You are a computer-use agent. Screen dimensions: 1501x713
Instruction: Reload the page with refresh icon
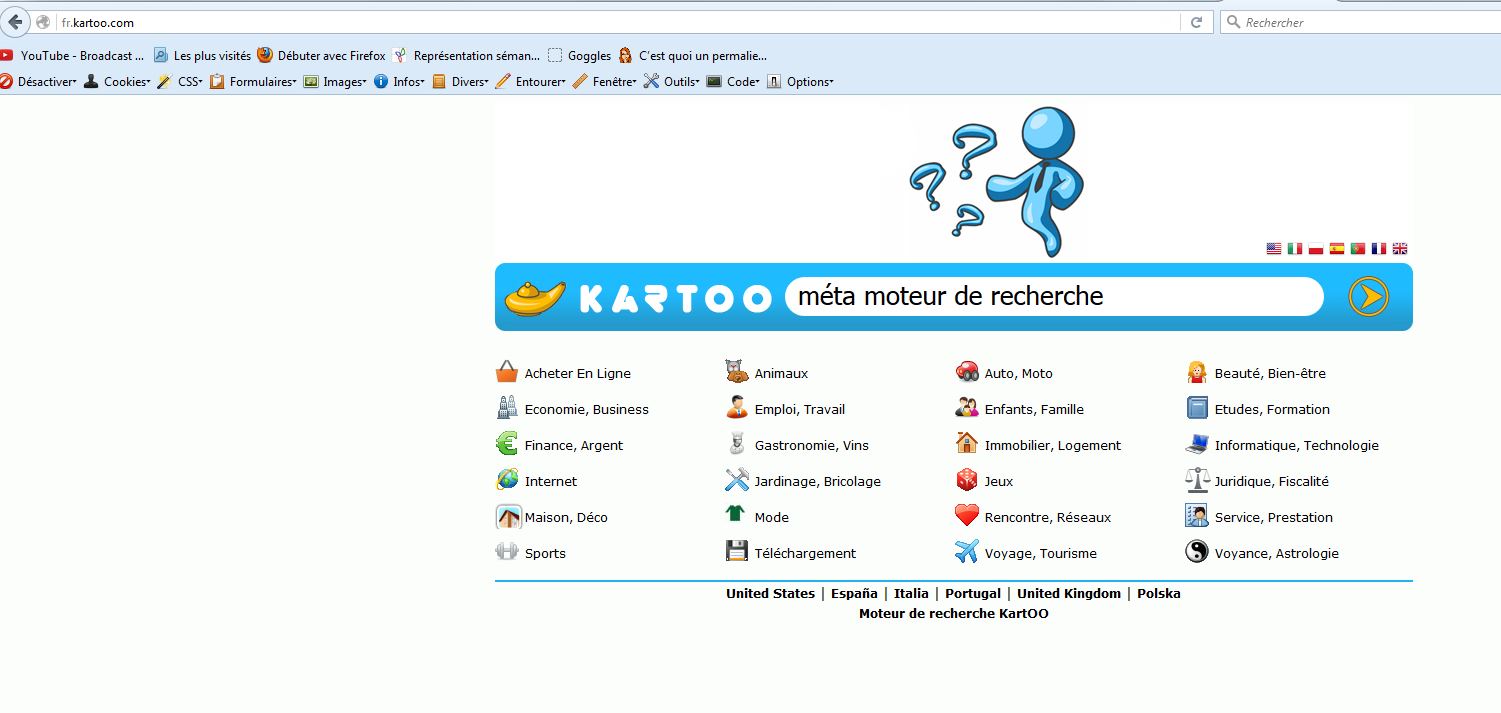[x=1196, y=22]
